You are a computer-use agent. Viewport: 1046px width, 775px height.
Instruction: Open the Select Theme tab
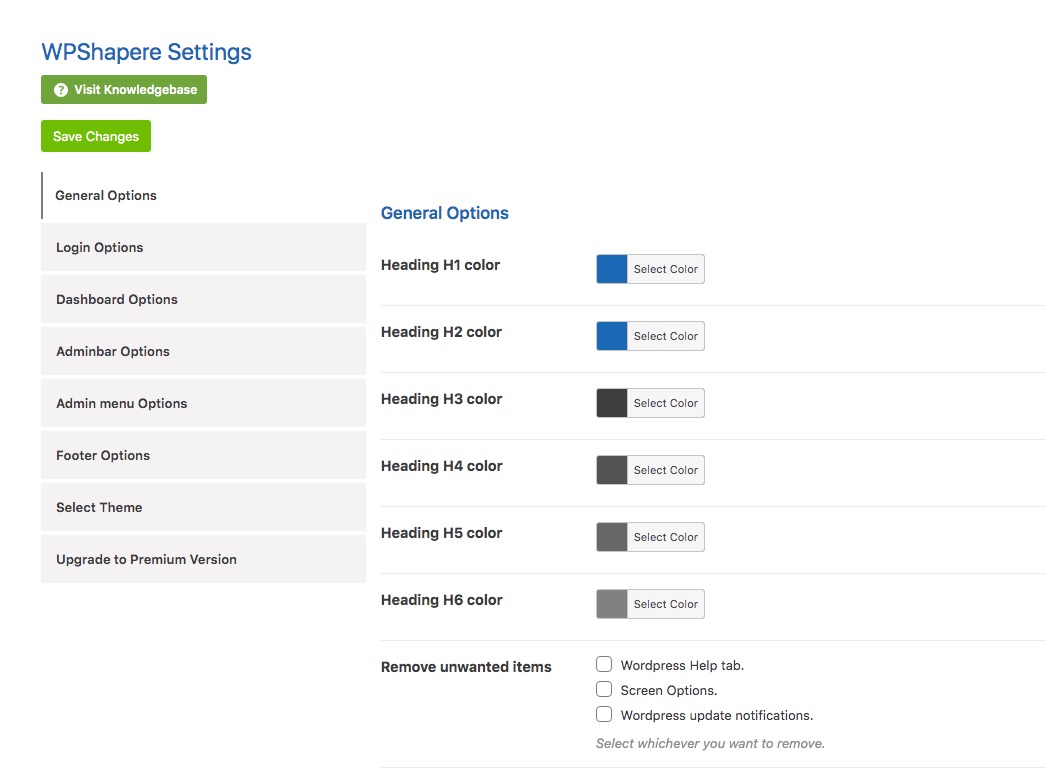coord(203,508)
